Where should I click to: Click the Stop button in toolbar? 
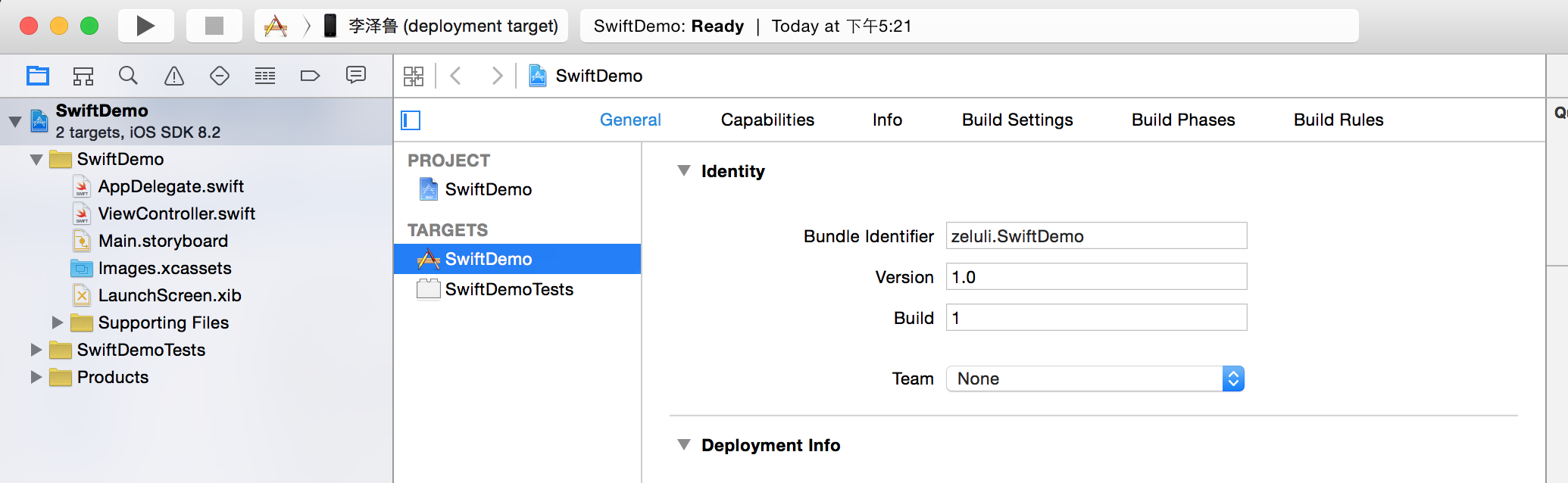pyautogui.click(x=214, y=26)
